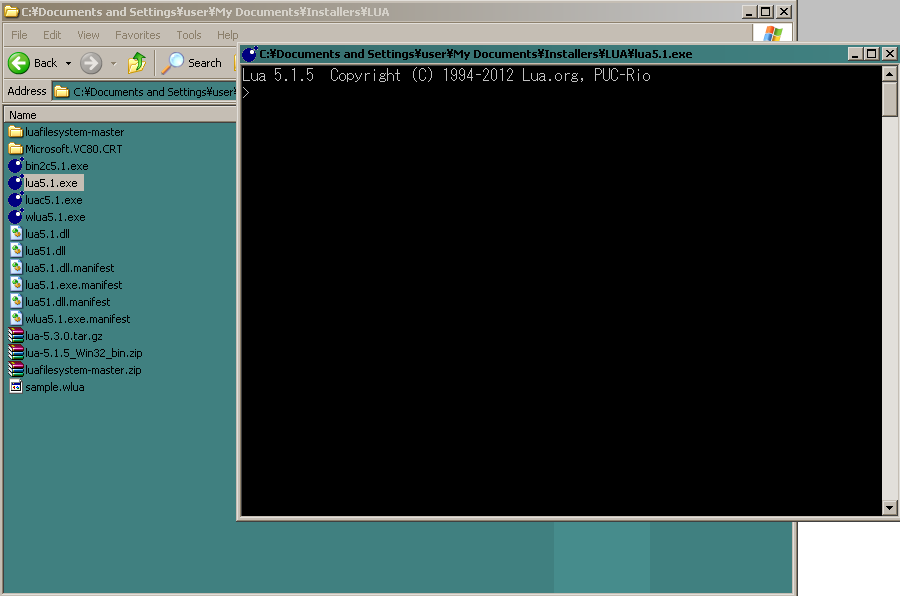Open the Search magnifier tool
The width and height of the screenshot is (900, 596).
click(x=172, y=63)
